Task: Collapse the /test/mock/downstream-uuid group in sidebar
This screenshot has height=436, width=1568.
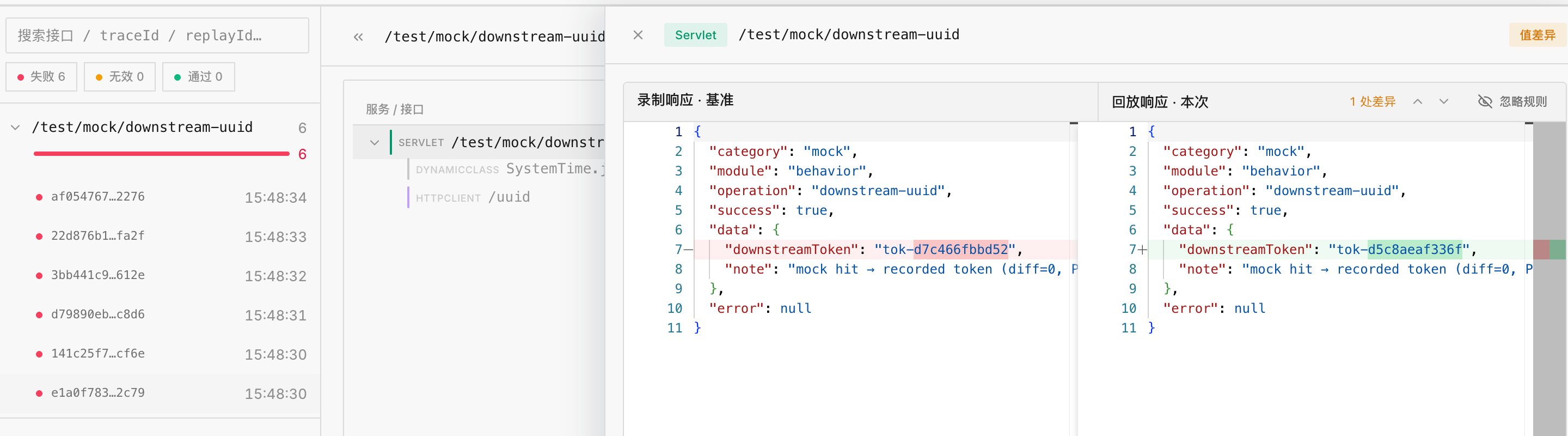Action: click(16, 128)
